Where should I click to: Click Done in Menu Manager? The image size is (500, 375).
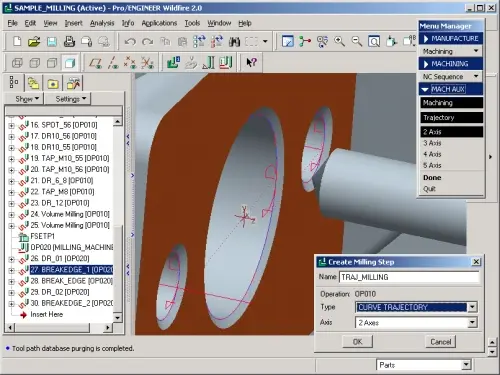[432, 178]
